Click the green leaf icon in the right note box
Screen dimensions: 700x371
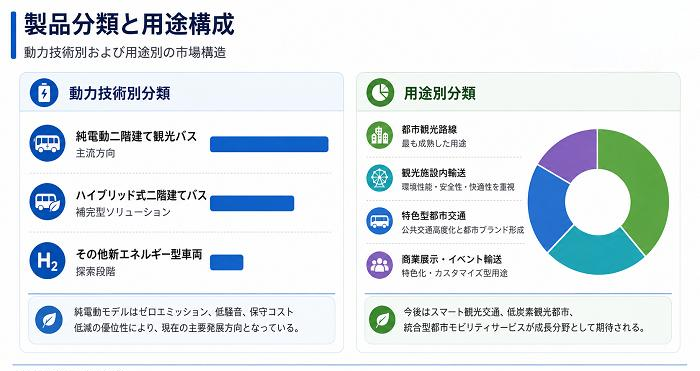pos(382,320)
